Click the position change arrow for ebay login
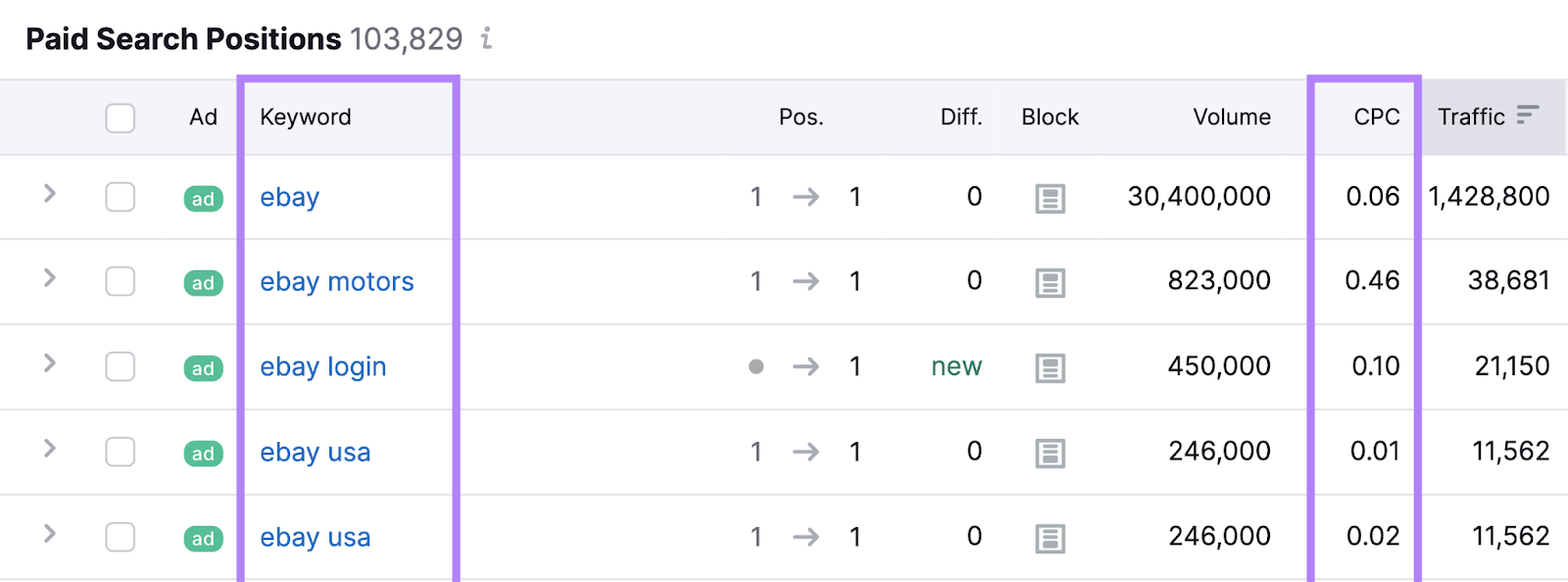The width and height of the screenshot is (1568, 582). click(807, 367)
